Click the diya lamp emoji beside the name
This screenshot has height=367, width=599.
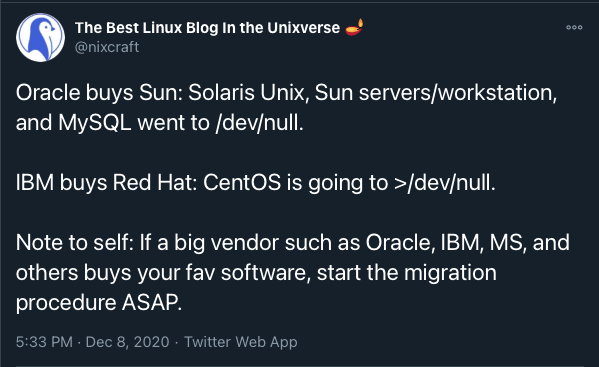pyautogui.click(x=354, y=27)
